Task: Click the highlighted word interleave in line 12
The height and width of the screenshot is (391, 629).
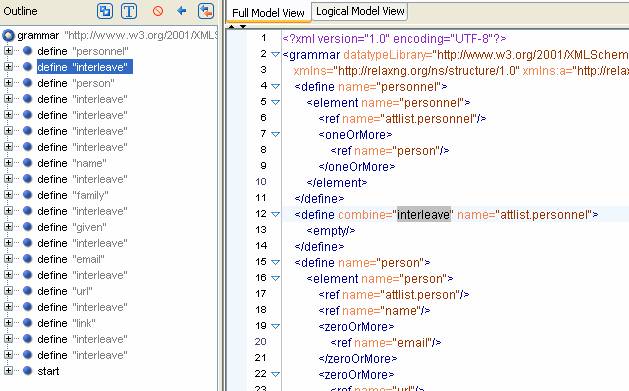Action: click(424, 215)
